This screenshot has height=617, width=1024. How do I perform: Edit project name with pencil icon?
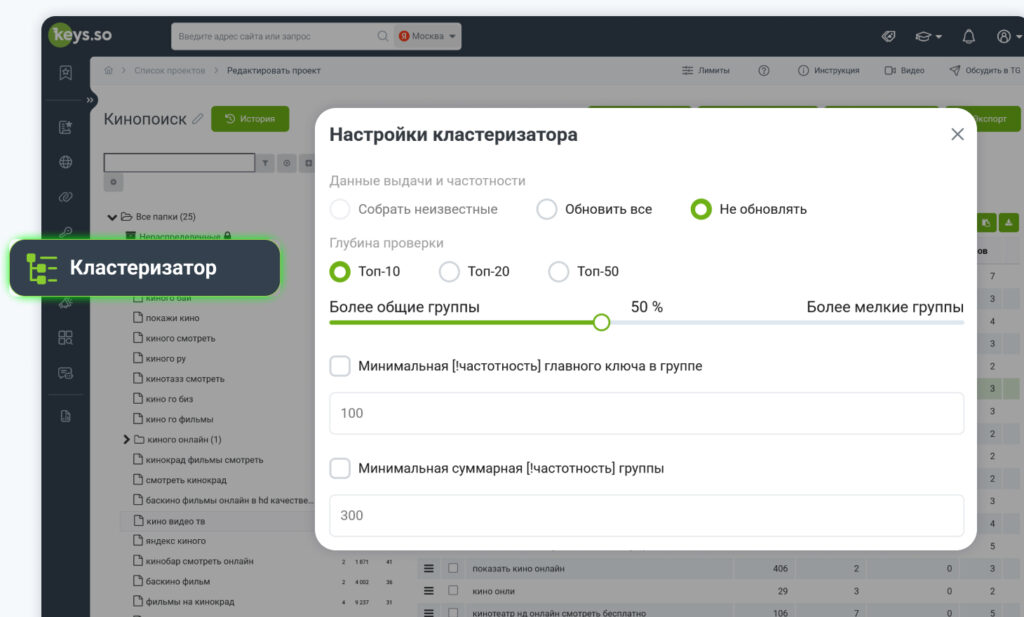point(197,119)
